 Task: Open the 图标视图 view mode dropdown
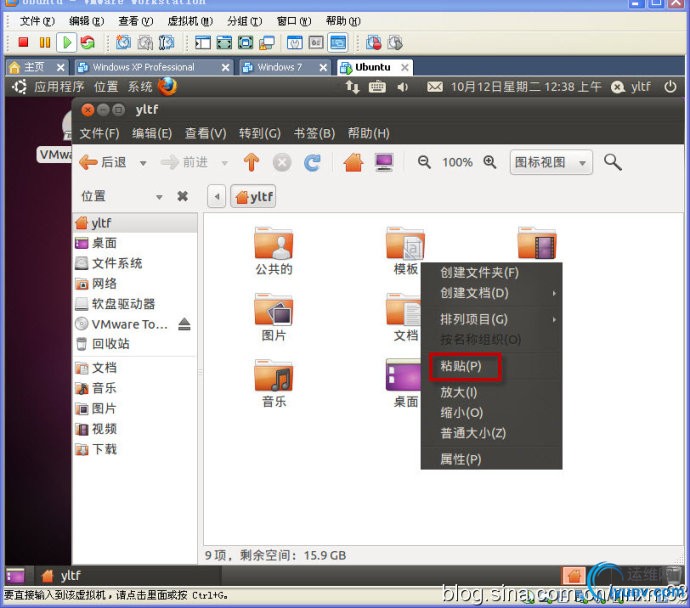(551, 162)
